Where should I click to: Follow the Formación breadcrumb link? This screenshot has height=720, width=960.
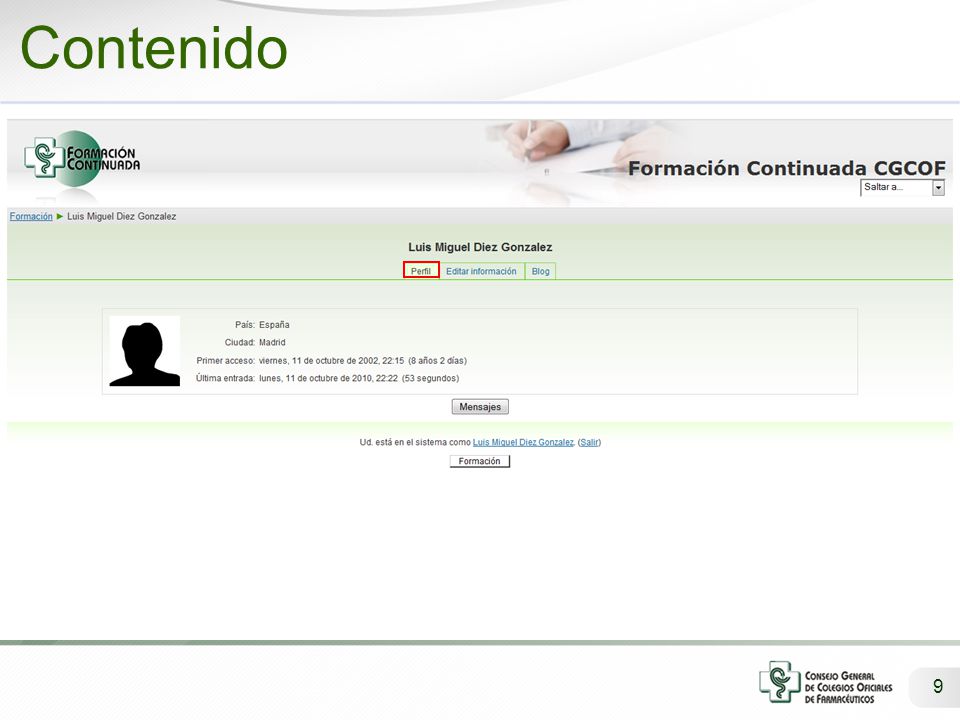coord(31,216)
